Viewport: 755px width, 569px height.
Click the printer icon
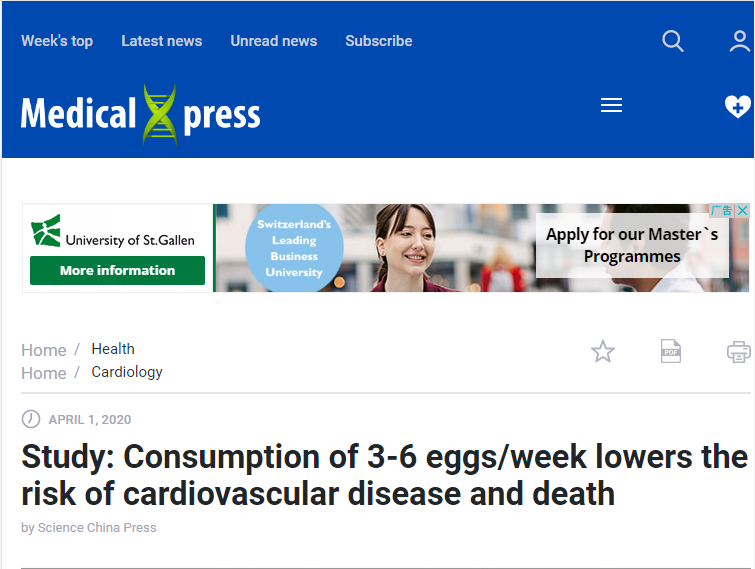click(739, 351)
